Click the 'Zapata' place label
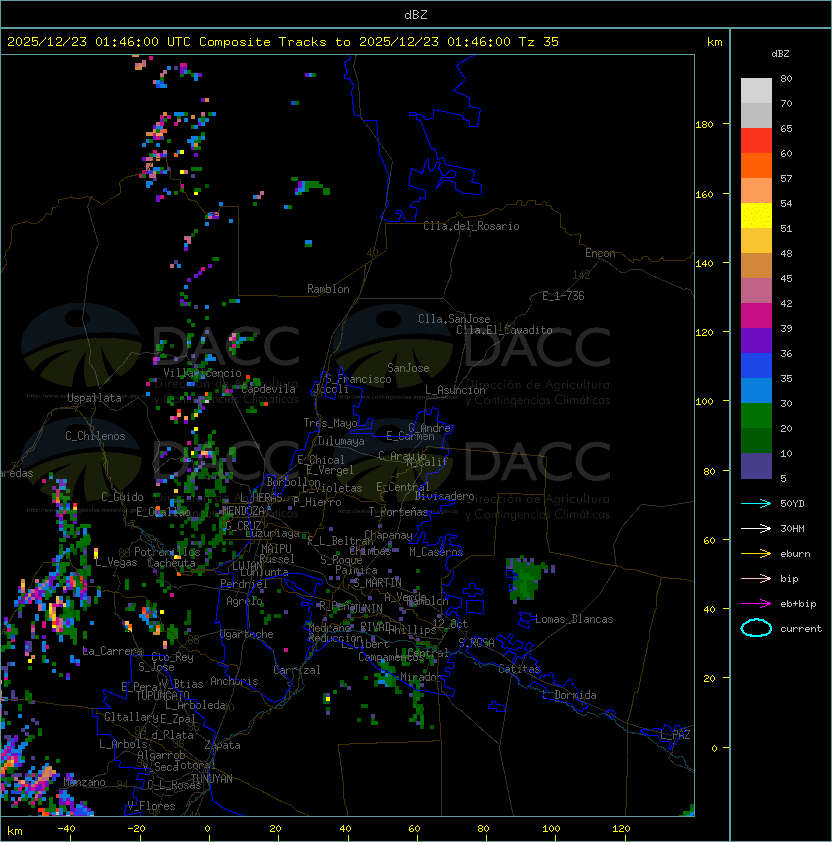The height and width of the screenshot is (842, 832). coord(222,745)
